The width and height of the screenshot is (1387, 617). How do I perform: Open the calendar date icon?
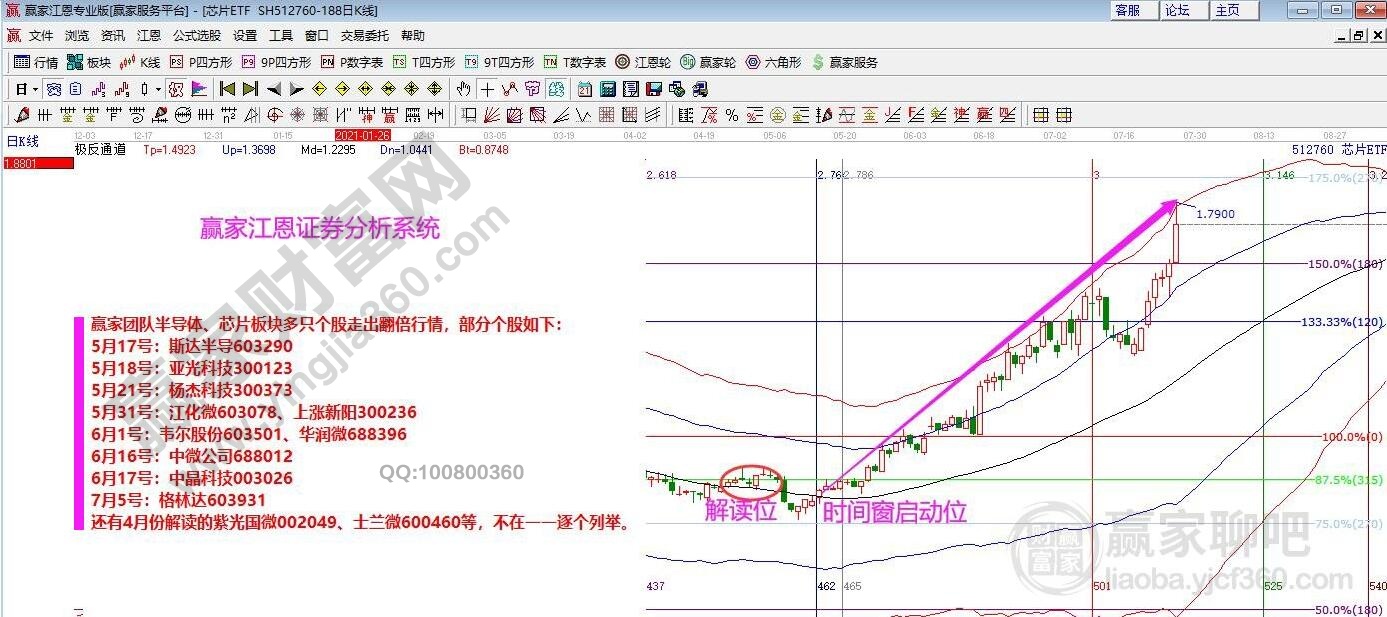tap(585, 89)
